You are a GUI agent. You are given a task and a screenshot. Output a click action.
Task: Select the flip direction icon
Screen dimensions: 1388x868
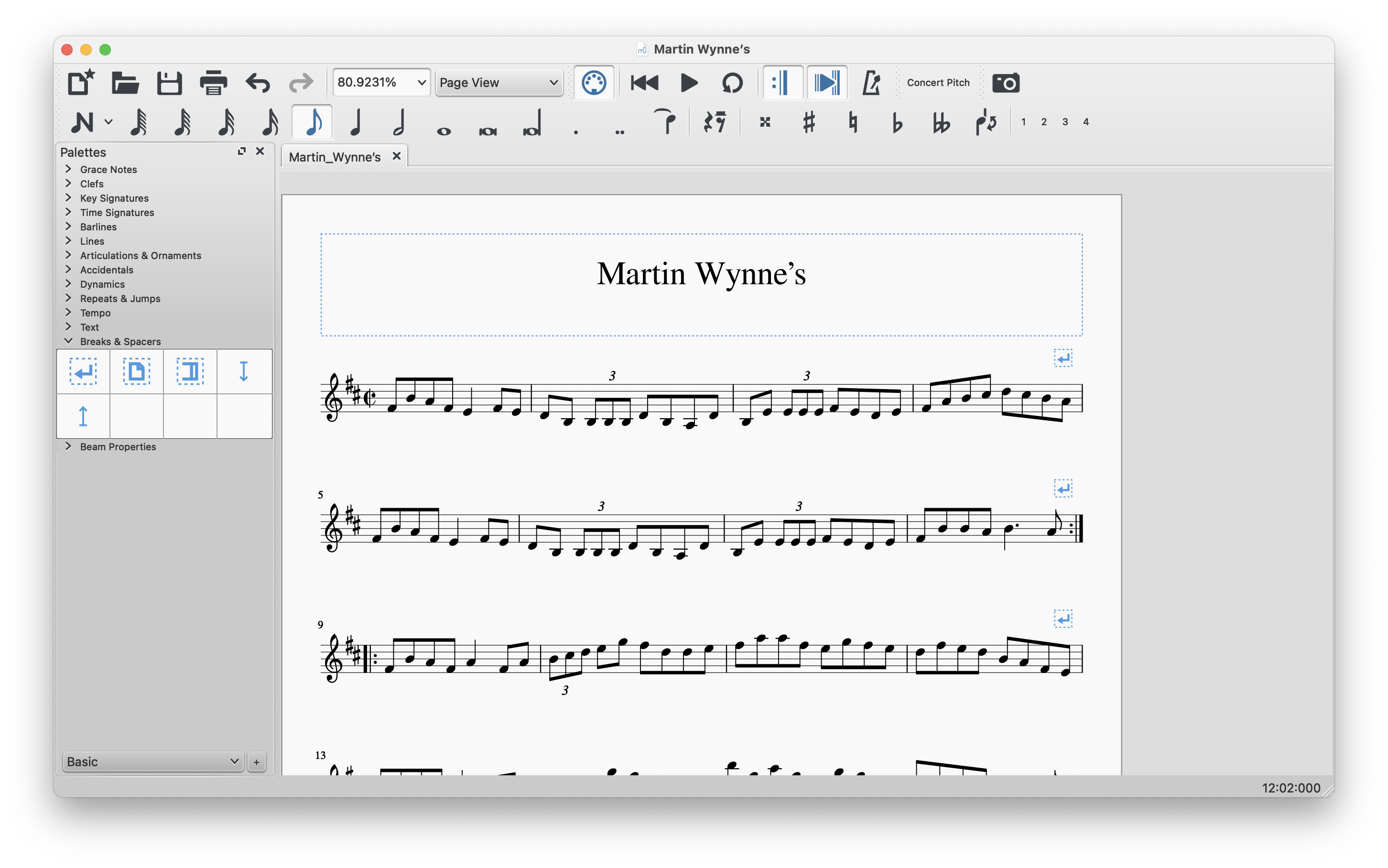pos(986,122)
